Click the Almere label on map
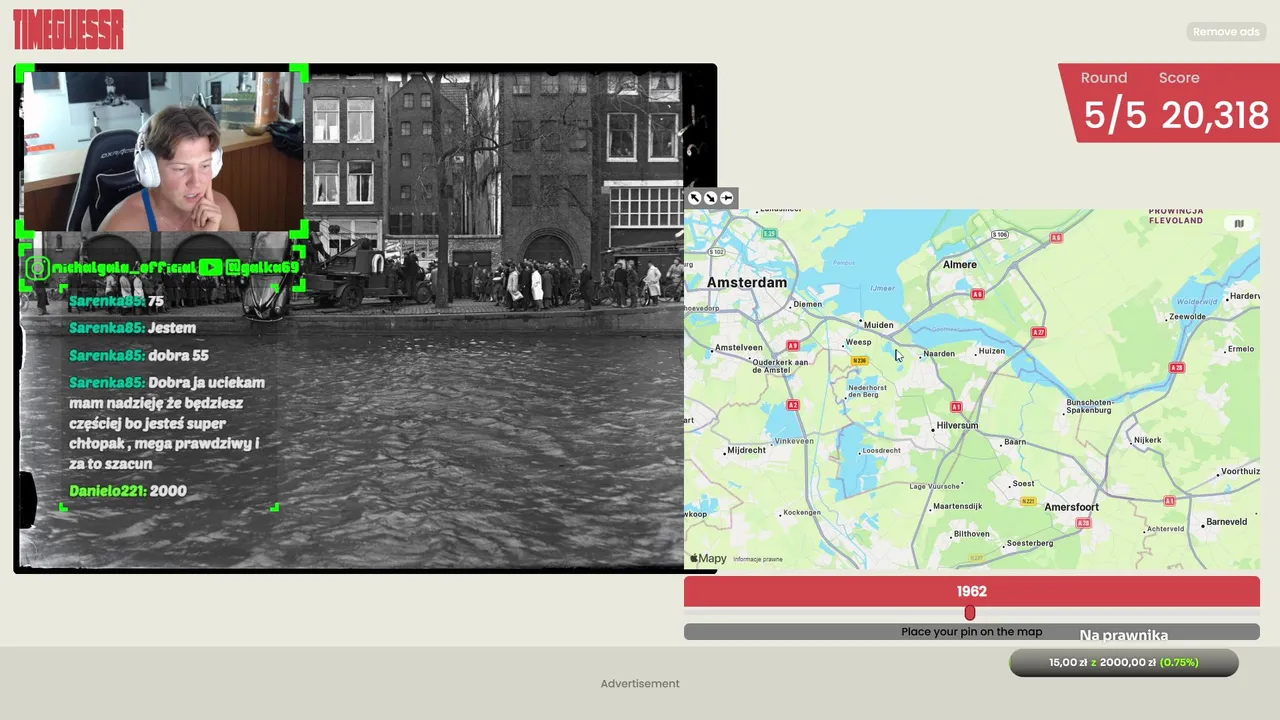Viewport: 1280px width, 720px height. pos(960,265)
